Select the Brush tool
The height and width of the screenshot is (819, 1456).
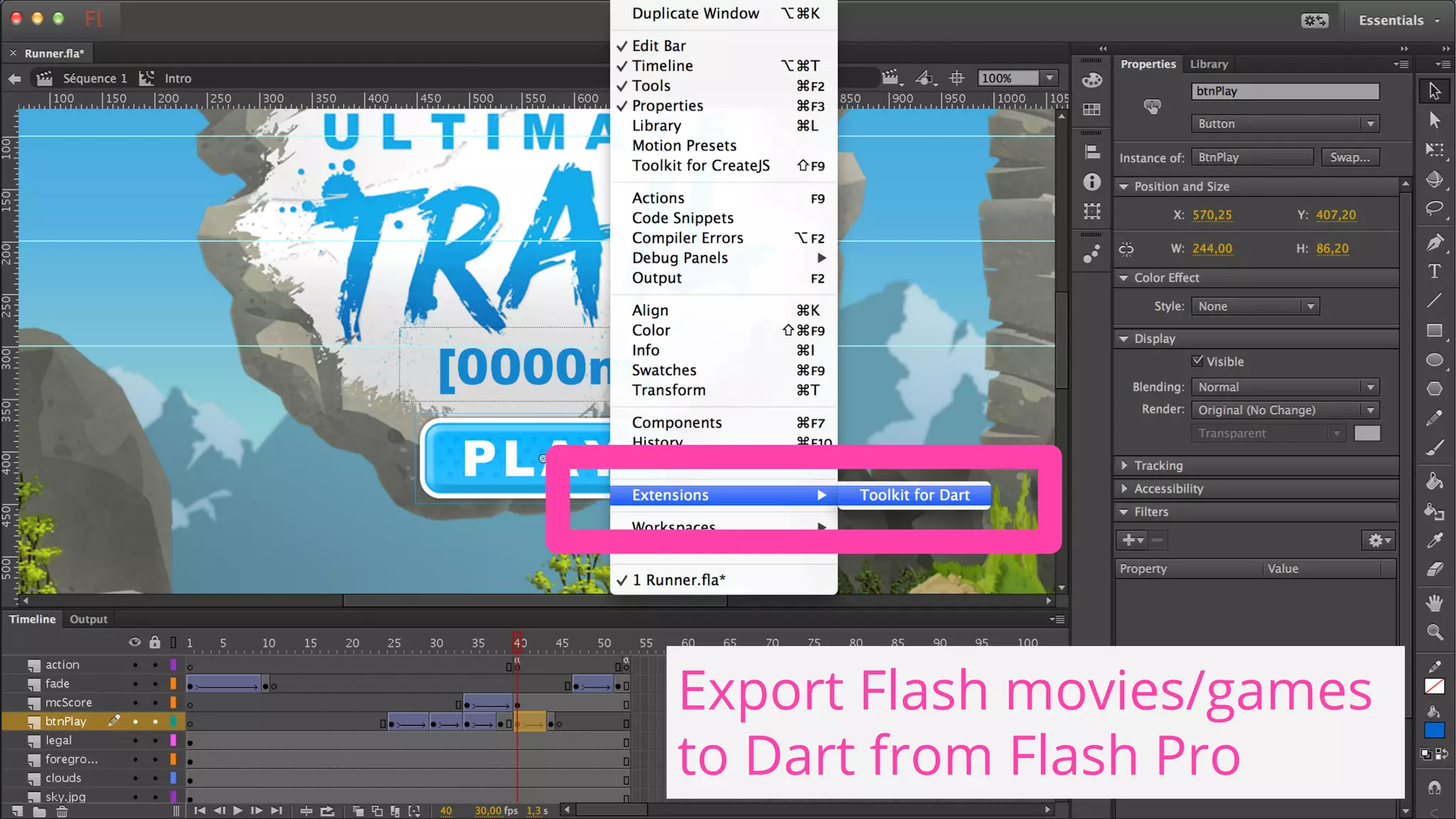1435,448
